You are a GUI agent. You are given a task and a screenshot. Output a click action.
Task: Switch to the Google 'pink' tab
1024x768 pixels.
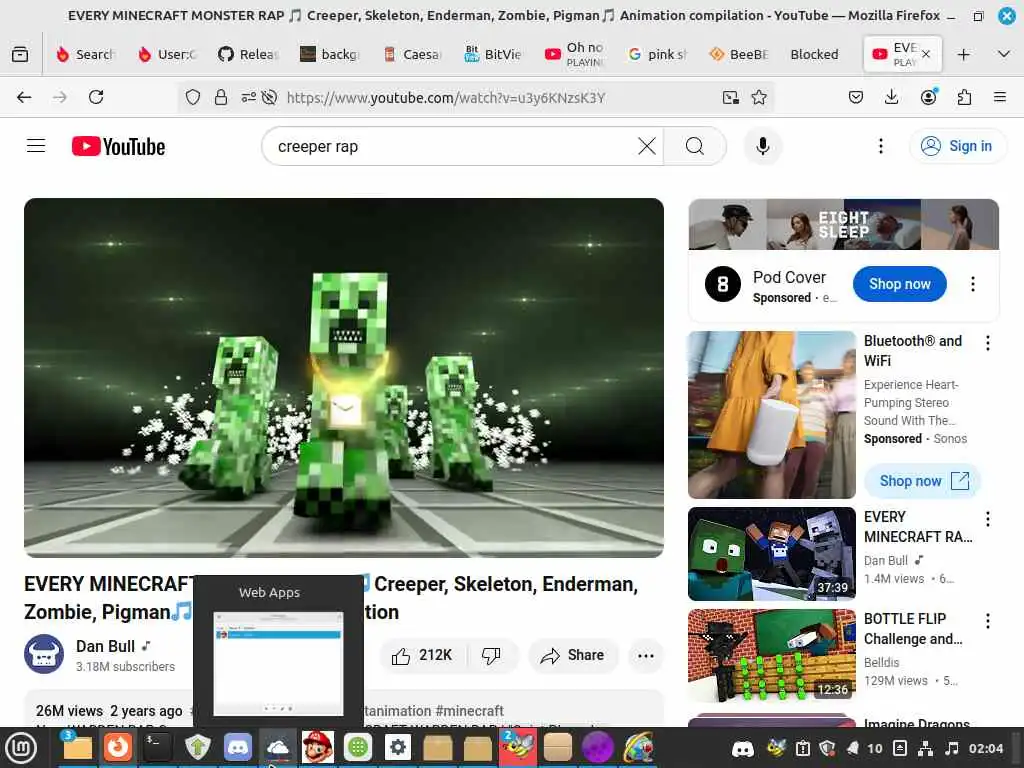(656, 54)
